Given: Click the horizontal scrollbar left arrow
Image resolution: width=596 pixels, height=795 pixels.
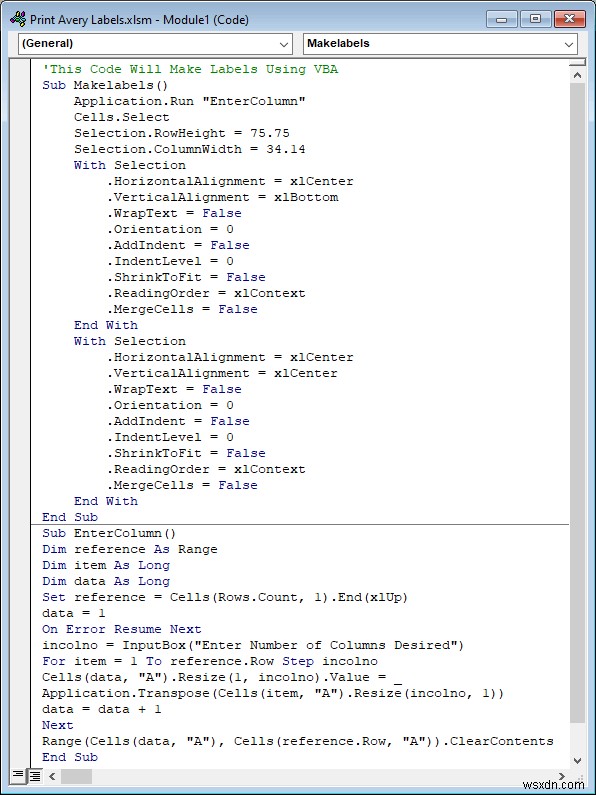Looking at the screenshot, I should tap(52, 776).
